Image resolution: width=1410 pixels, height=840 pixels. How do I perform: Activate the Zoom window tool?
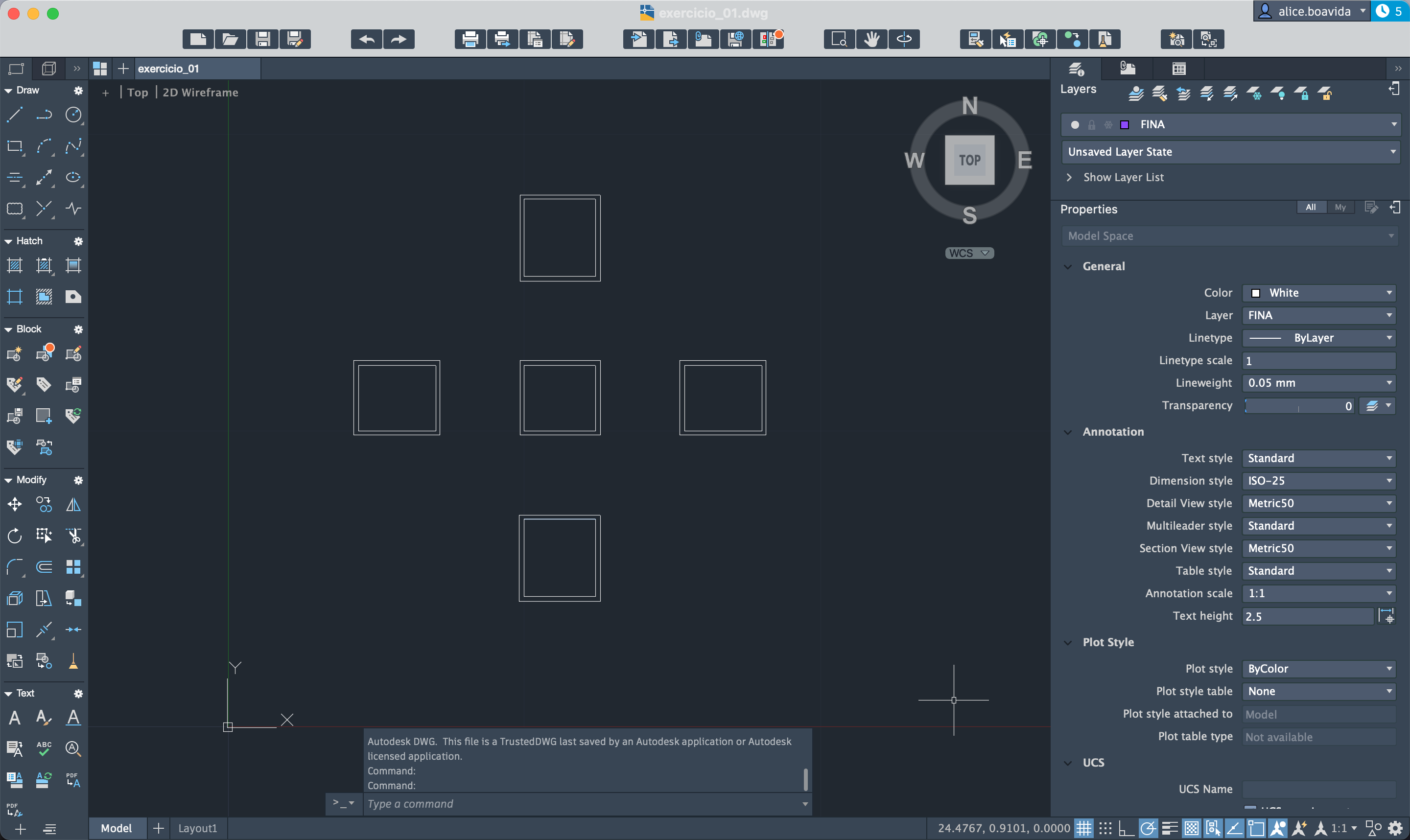pyautogui.click(x=840, y=39)
